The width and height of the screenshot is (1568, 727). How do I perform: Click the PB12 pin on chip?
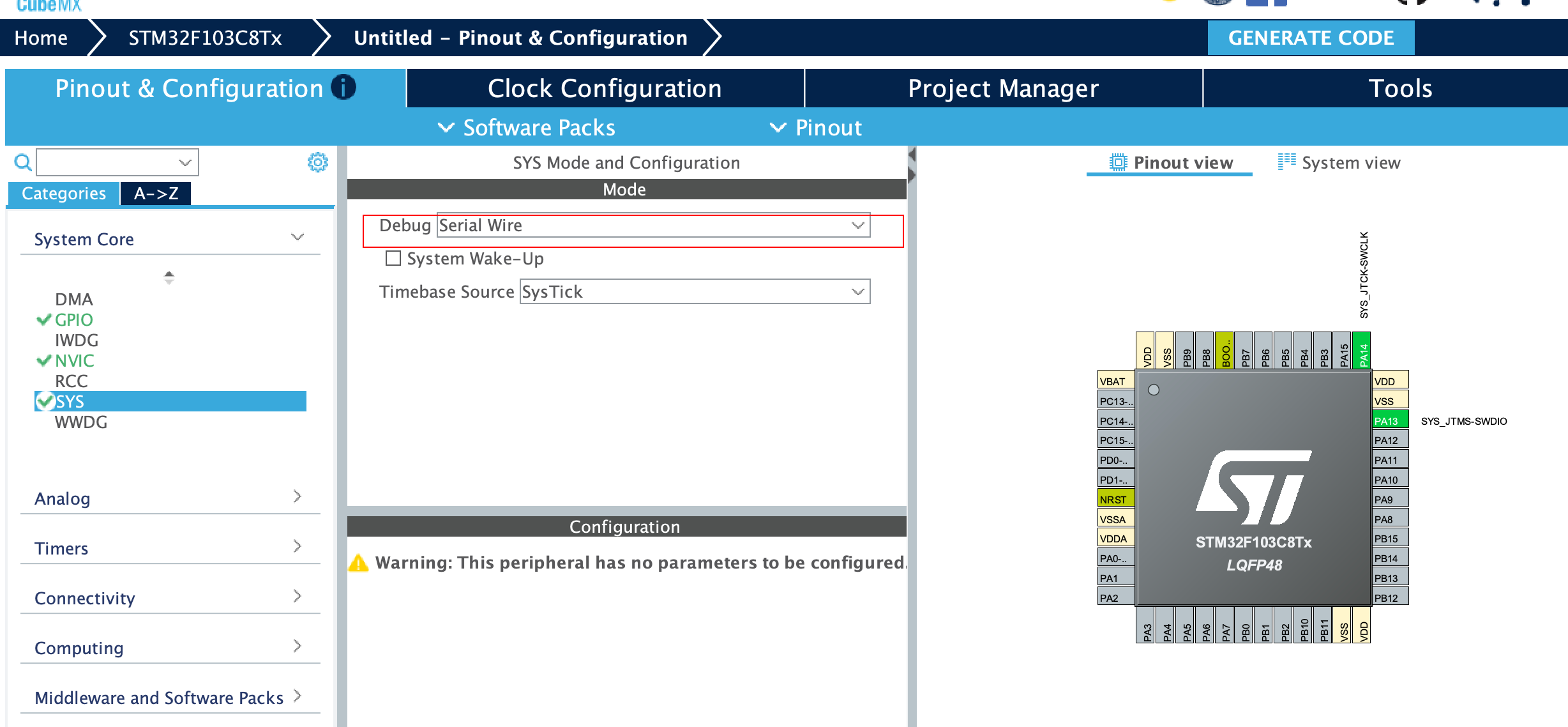(1391, 597)
